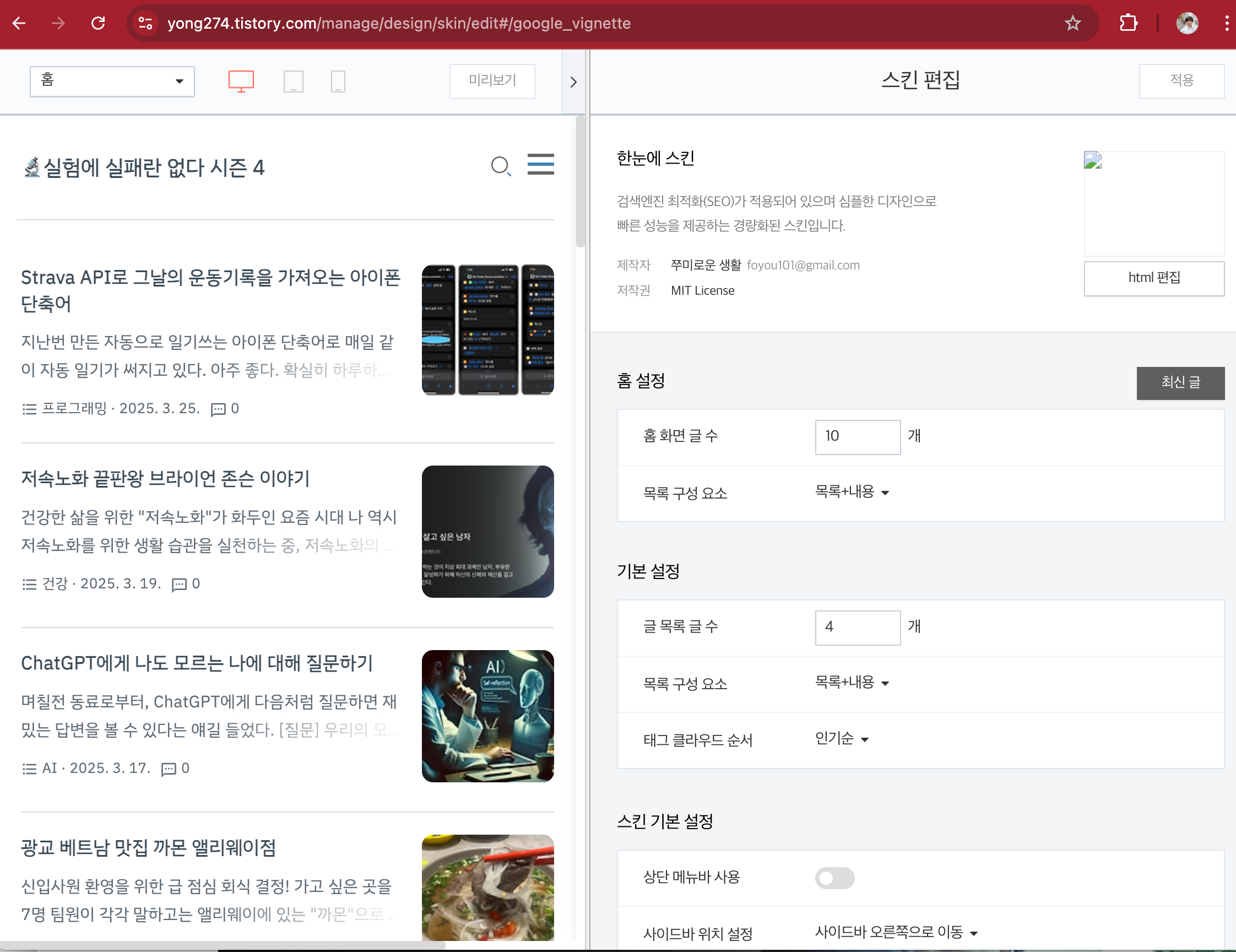Toggle the 상단 메뉴바 사용 switch

[834, 877]
